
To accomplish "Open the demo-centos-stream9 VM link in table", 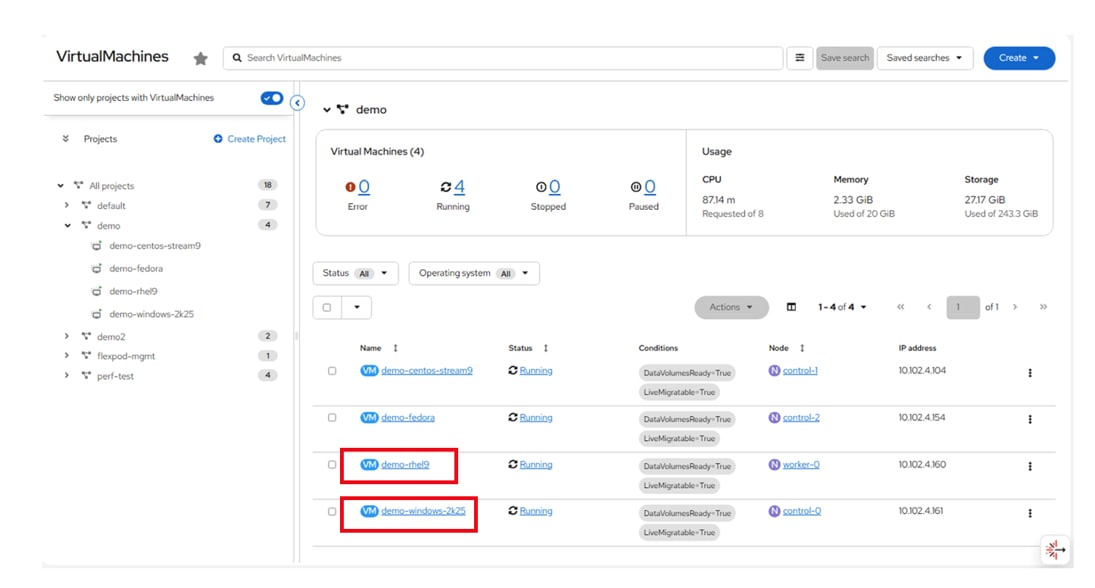I will tap(427, 371).
